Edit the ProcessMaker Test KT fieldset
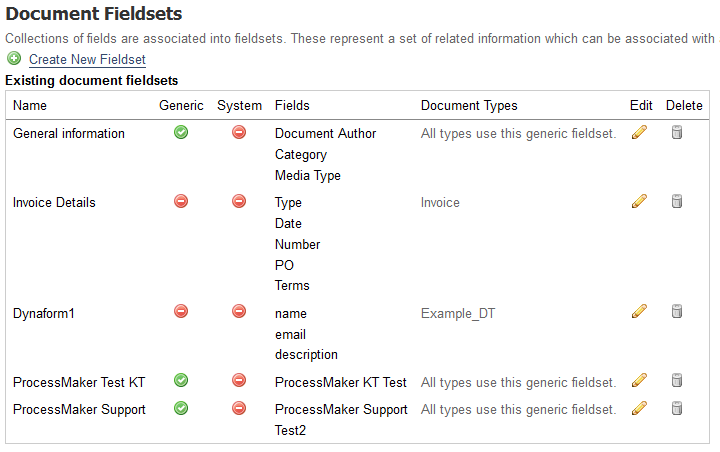Viewport: 720px width, 452px height. coord(640,380)
